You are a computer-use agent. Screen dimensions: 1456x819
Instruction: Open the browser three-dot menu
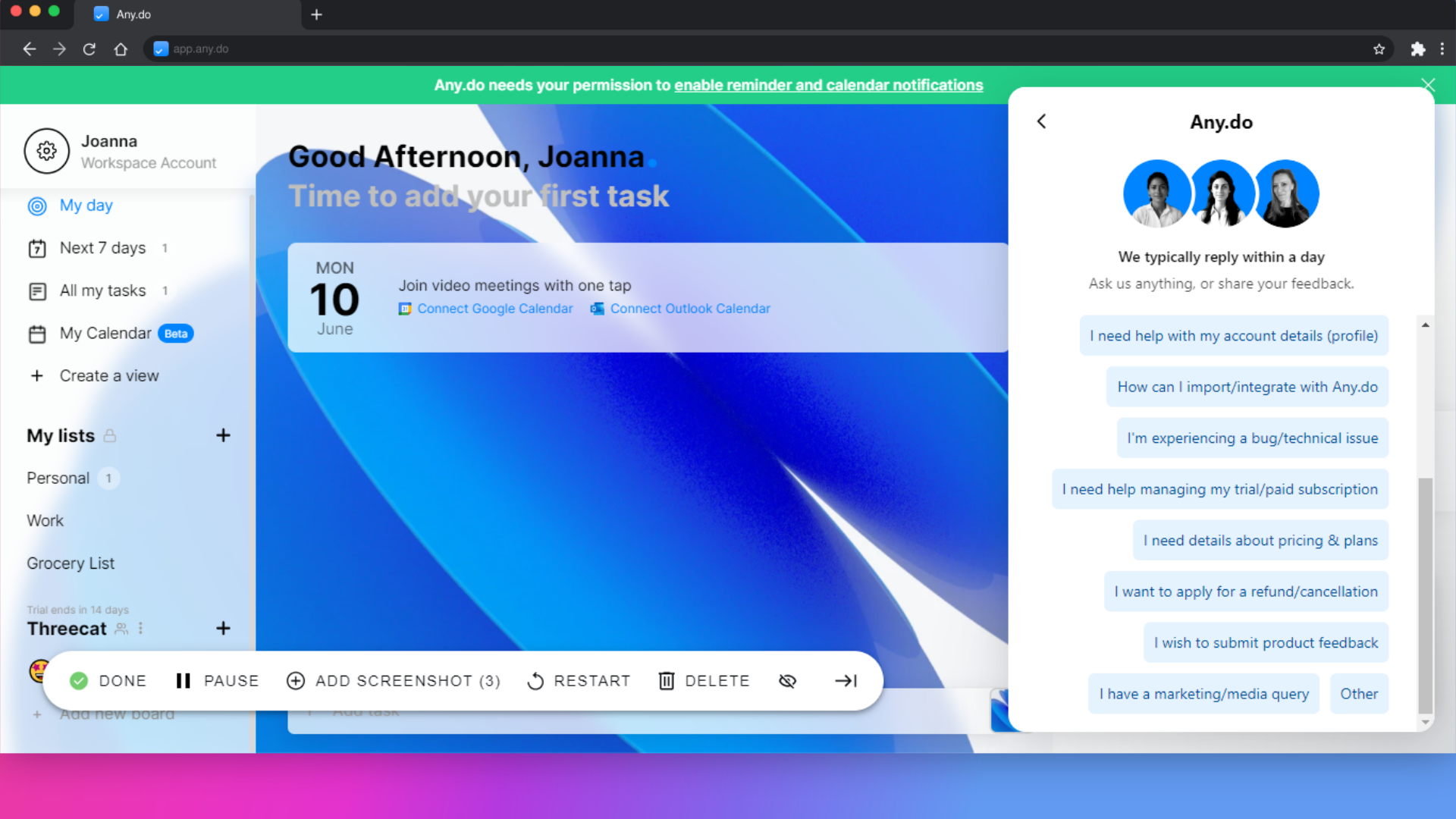(x=1442, y=49)
